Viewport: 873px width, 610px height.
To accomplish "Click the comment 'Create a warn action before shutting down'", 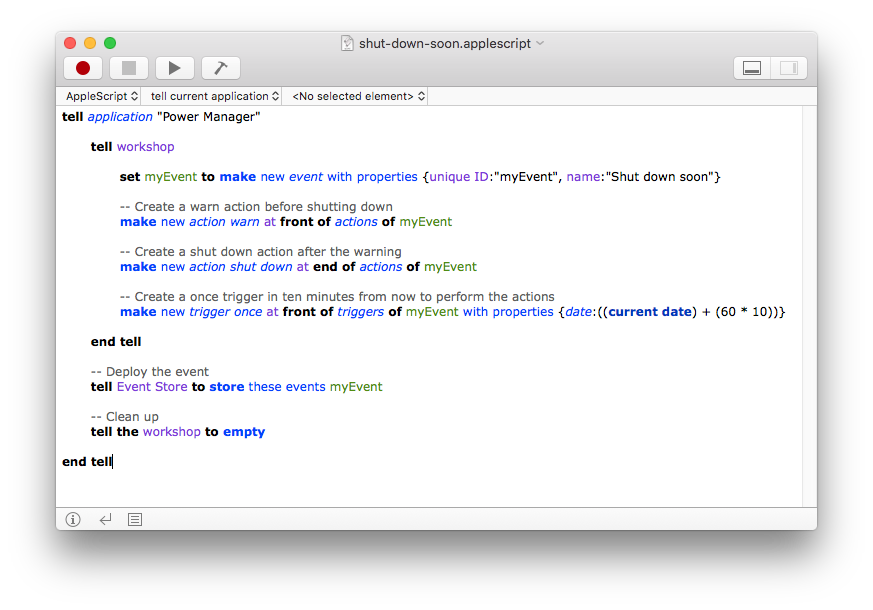I will click(x=256, y=206).
